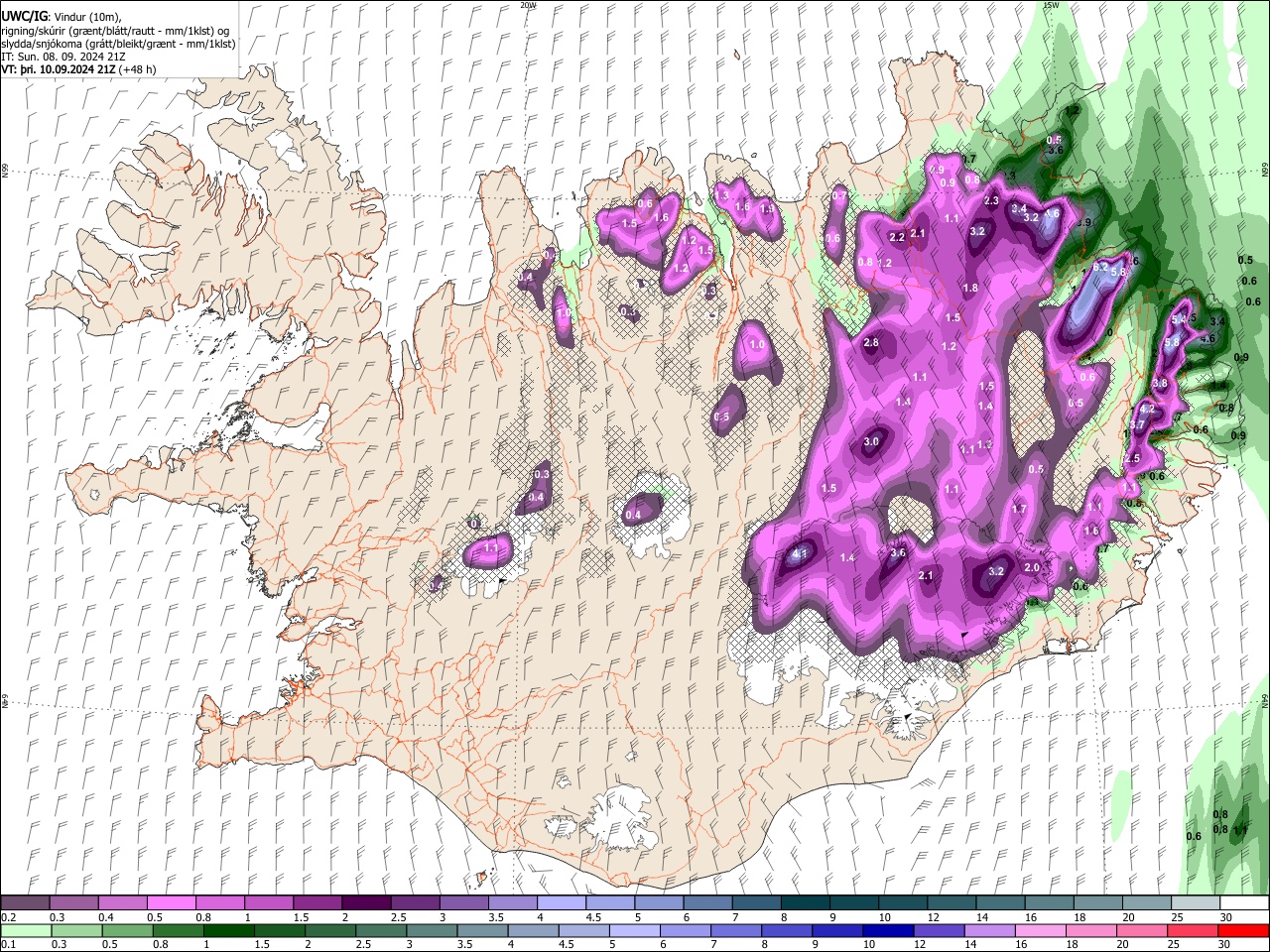Click the bright pink snow swatch between 0.5 and 0.8
This screenshot has height=952, width=1270.
tap(171, 903)
